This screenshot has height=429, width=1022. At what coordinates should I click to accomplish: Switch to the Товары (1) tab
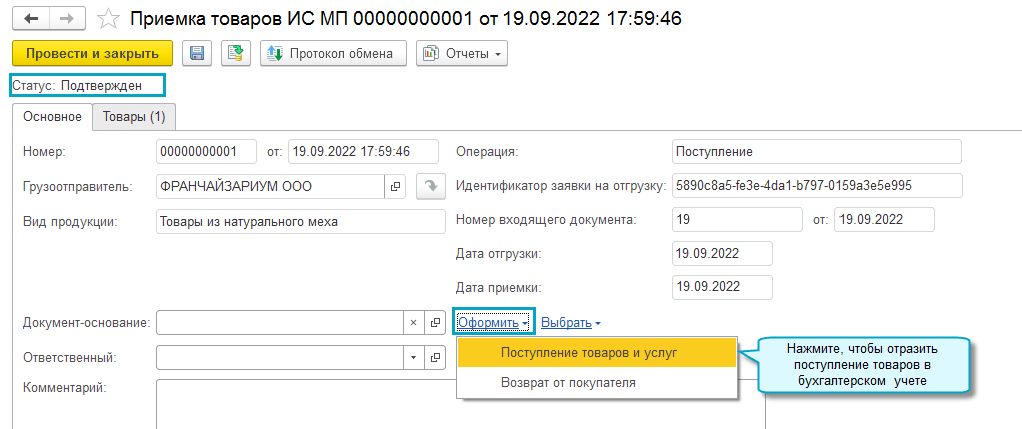pyautogui.click(x=134, y=117)
